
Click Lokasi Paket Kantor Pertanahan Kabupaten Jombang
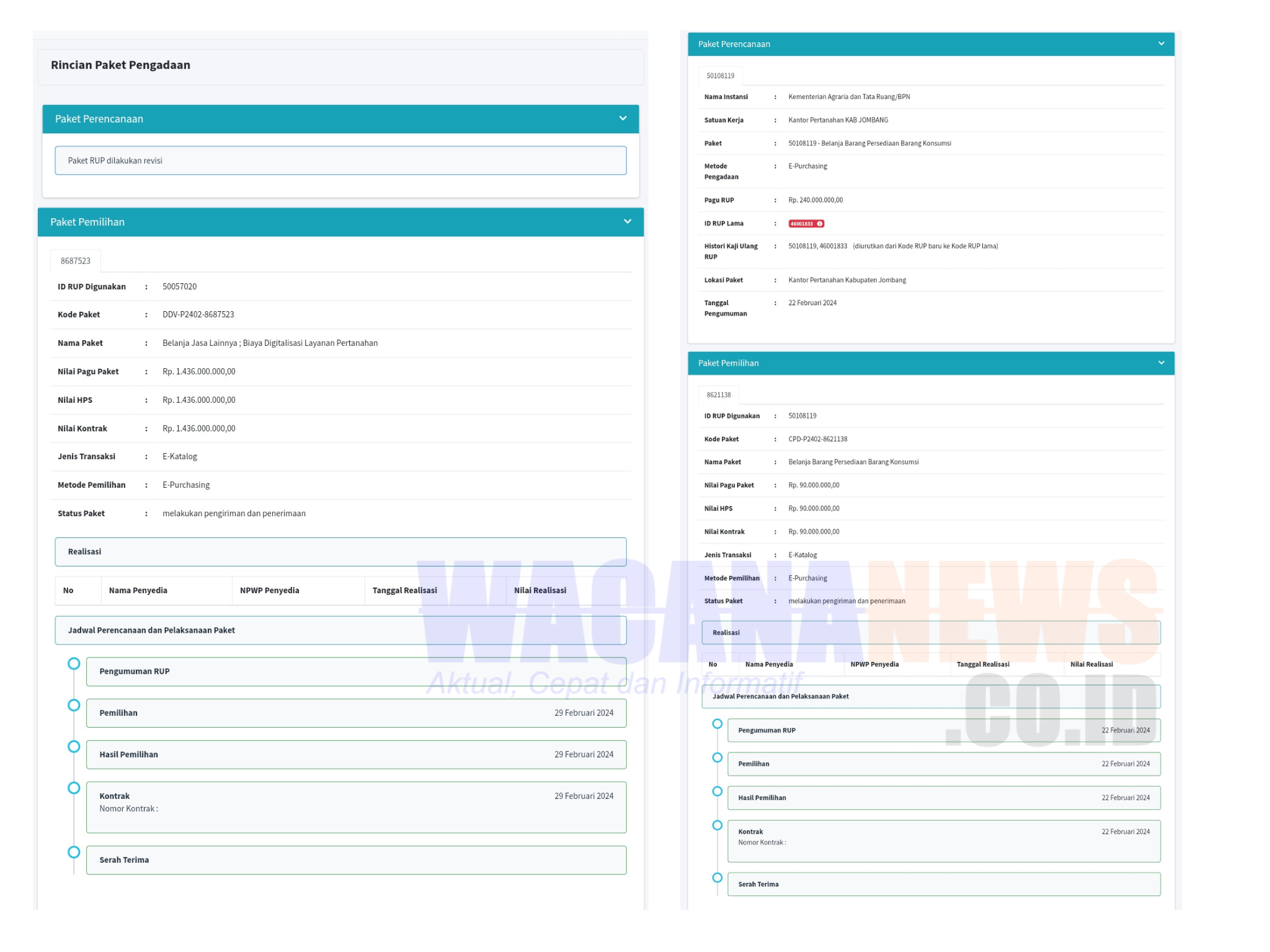(847, 280)
